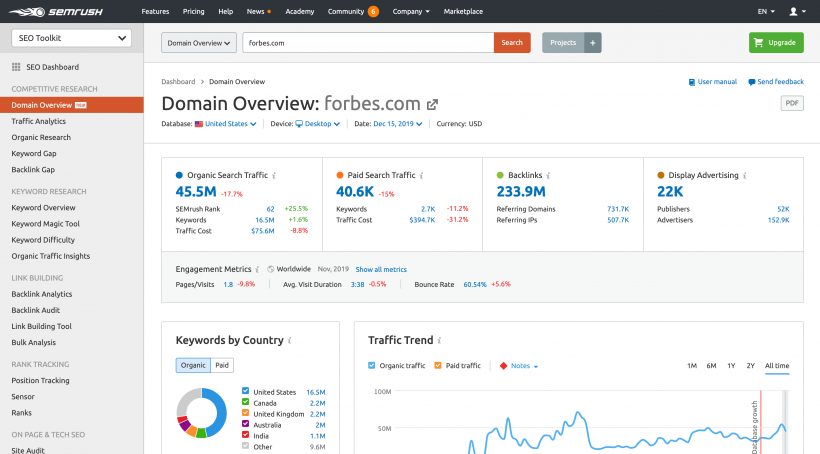The height and width of the screenshot is (454, 820).
Task: Open Traffic Analytics in sidebar
Action: click(39, 121)
